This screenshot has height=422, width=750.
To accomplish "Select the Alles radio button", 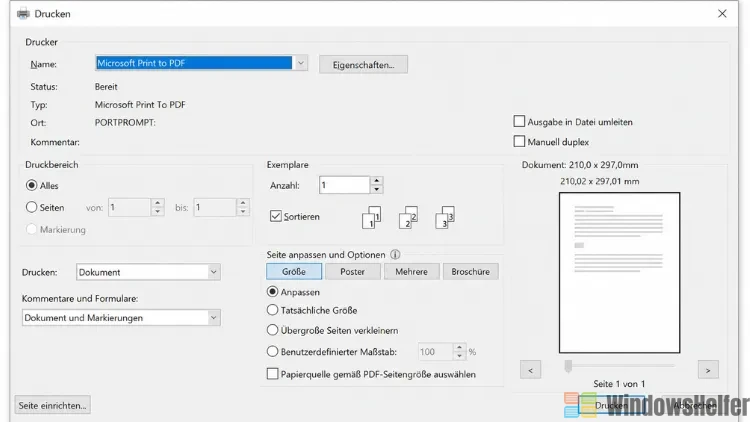I will 32,185.
